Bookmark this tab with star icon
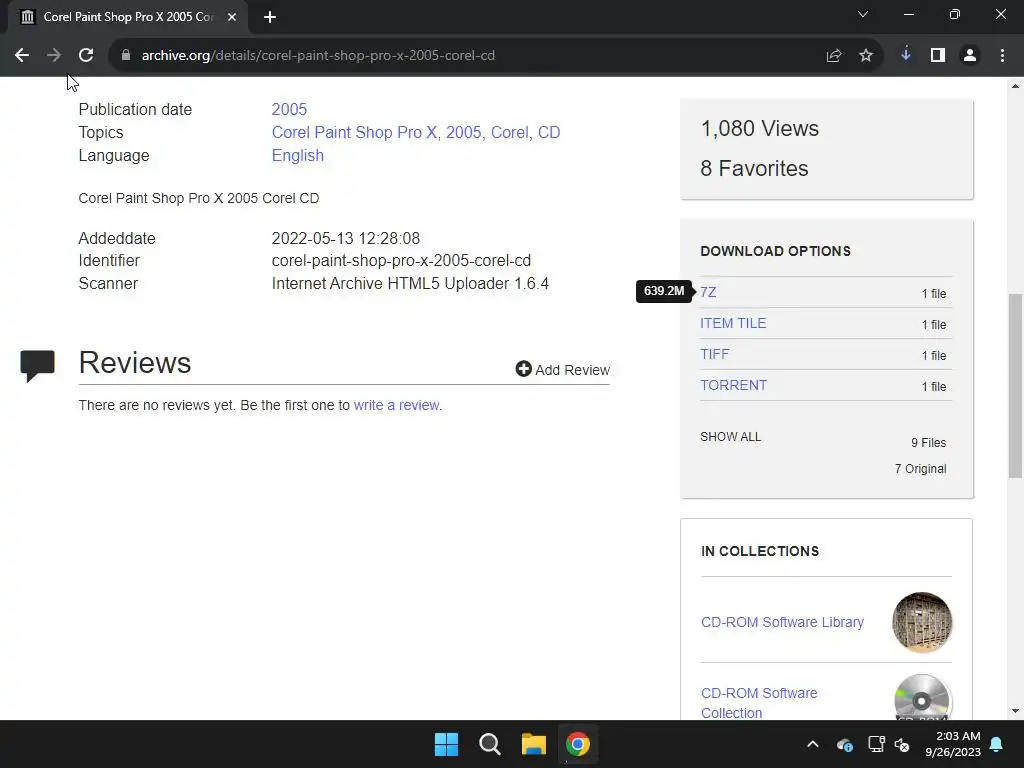The height and width of the screenshot is (768, 1024). (865, 56)
